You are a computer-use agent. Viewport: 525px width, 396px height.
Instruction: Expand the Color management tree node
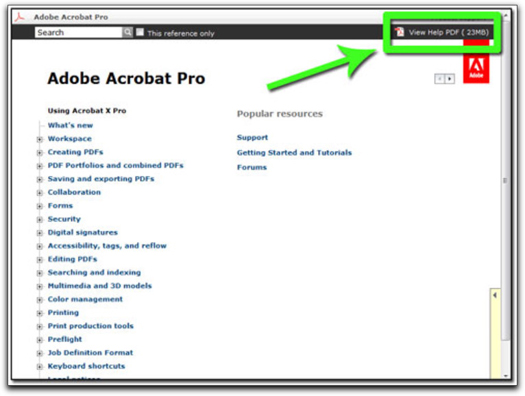[x=40, y=300]
